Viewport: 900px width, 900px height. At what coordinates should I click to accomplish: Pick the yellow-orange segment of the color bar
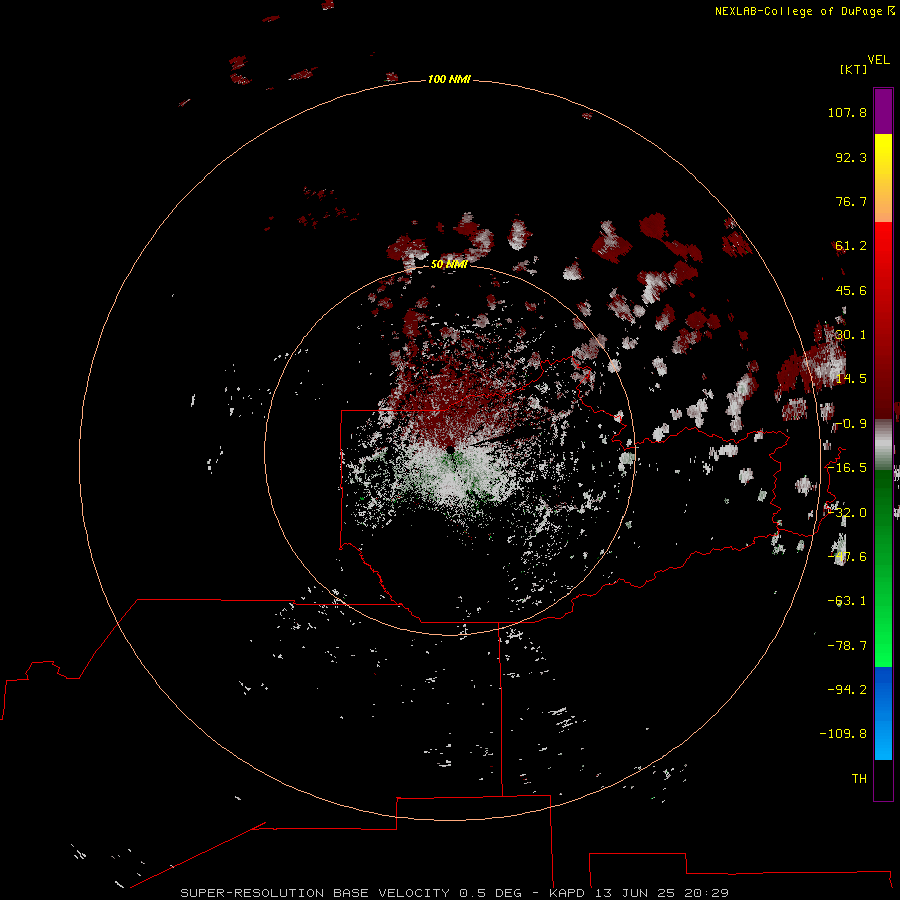pyautogui.click(x=883, y=178)
